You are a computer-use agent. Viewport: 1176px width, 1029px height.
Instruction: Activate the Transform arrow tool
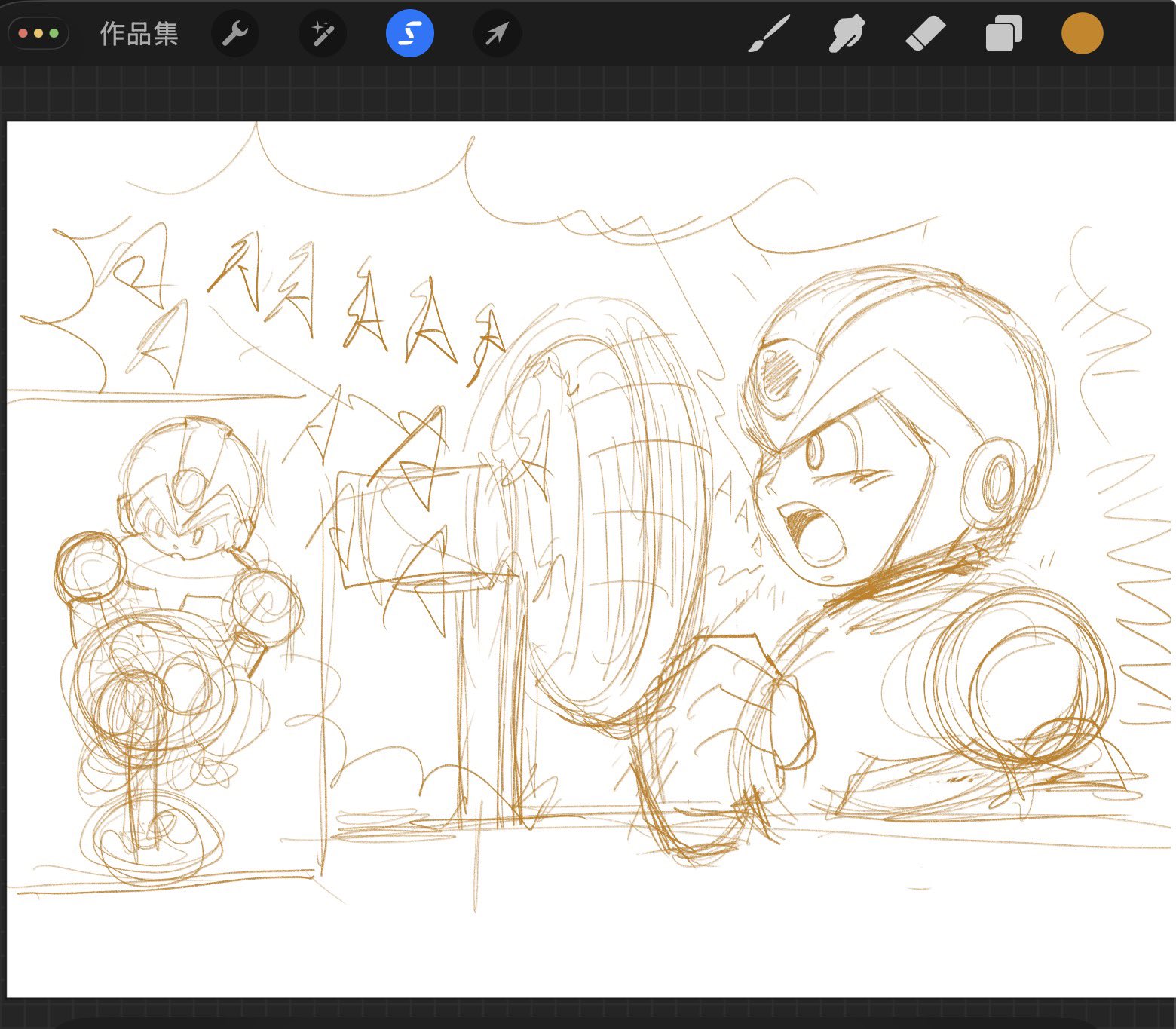[x=498, y=34]
